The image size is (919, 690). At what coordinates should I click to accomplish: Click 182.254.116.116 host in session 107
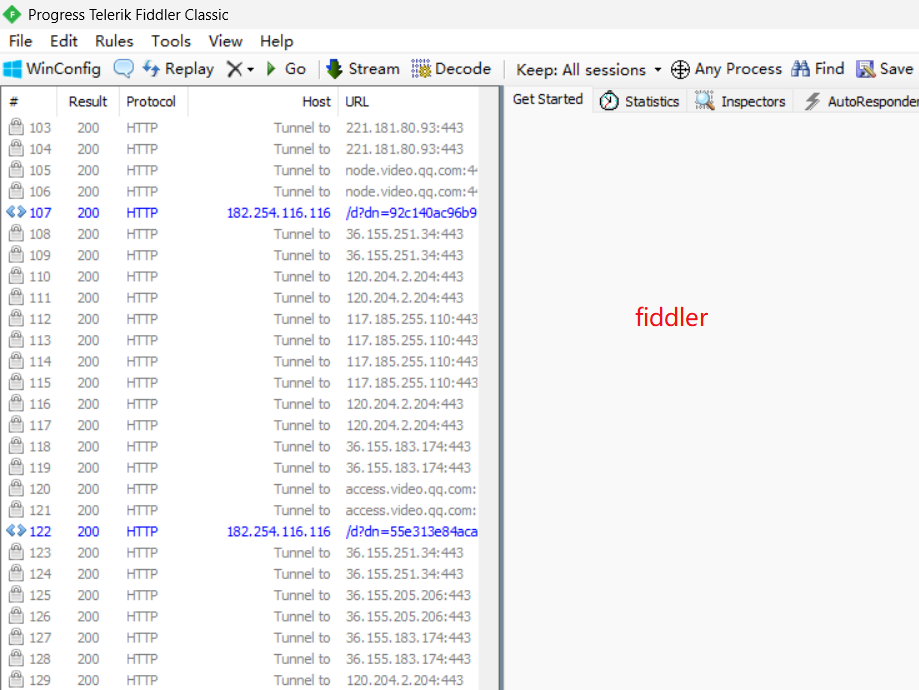(279, 213)
